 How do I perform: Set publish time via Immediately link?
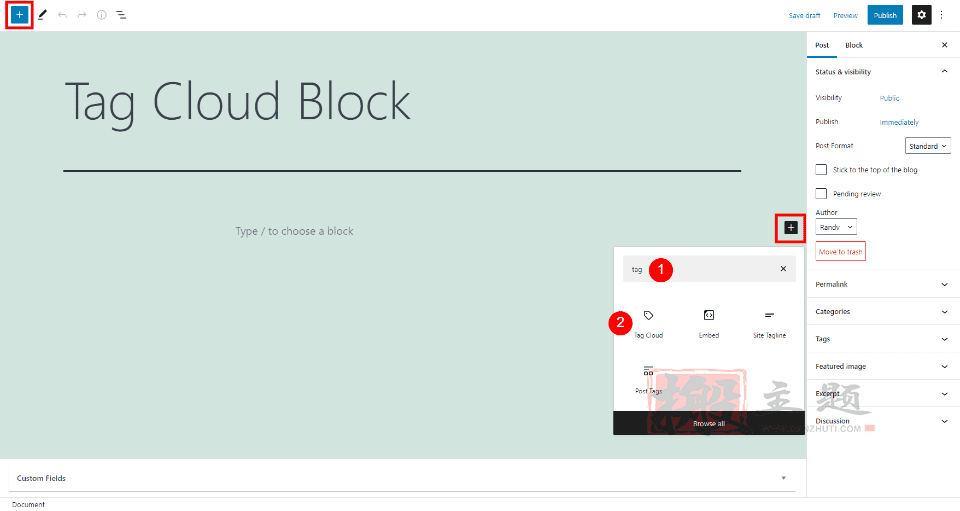coord(899,122)
